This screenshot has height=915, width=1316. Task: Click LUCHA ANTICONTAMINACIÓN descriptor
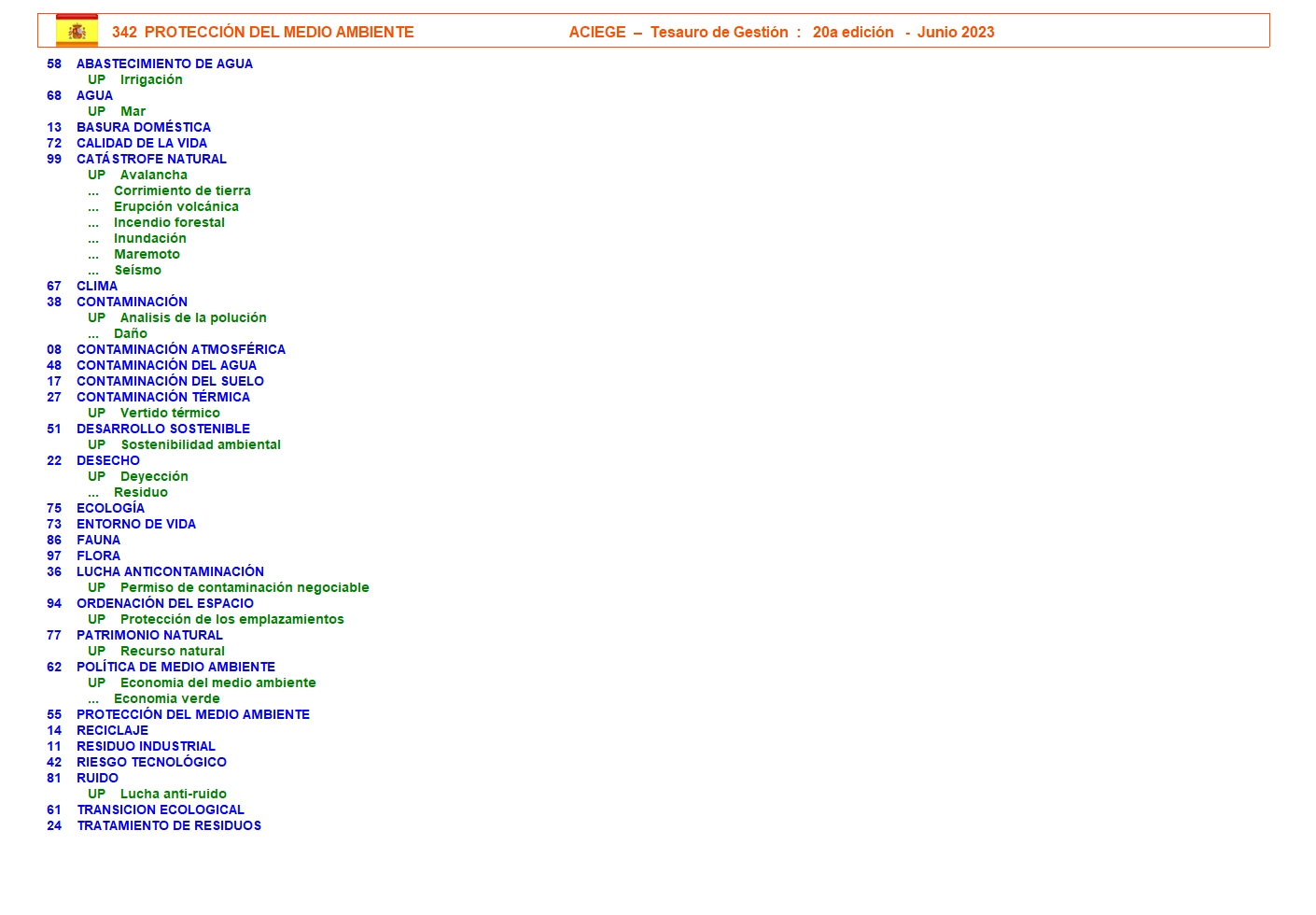[x=170, y=571]
